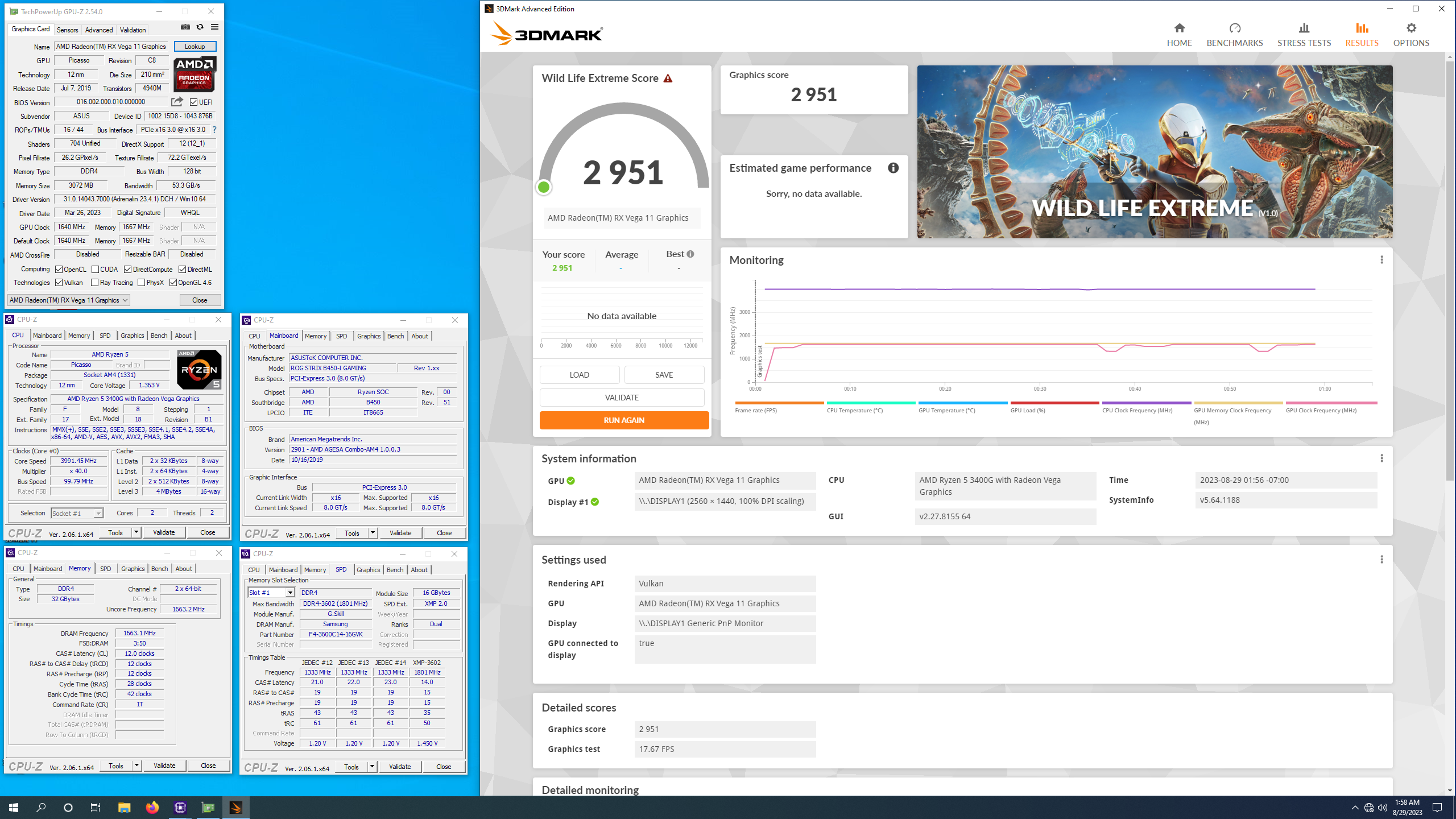1456x819 pixels.
Task: Toggle the CUDA checkbox in GPU-Z
Action: pyautogui.click(x=95, y=270)
